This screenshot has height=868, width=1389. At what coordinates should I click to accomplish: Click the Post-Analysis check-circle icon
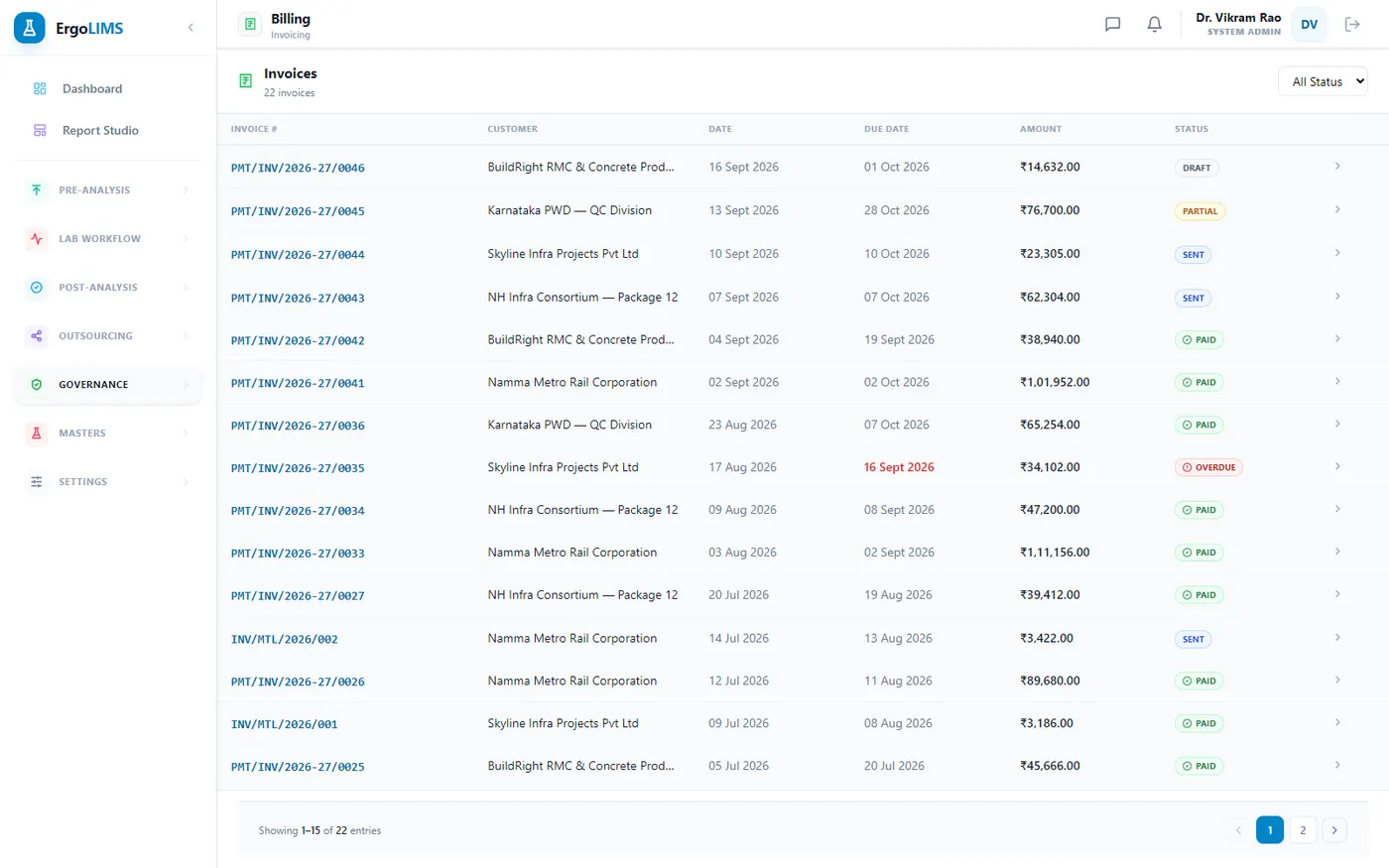[x=37, y=287]
